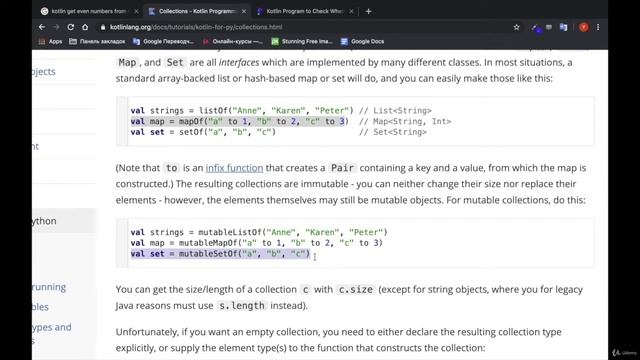Switch to the Kotlin Program to Check tab

pos(304,11)
